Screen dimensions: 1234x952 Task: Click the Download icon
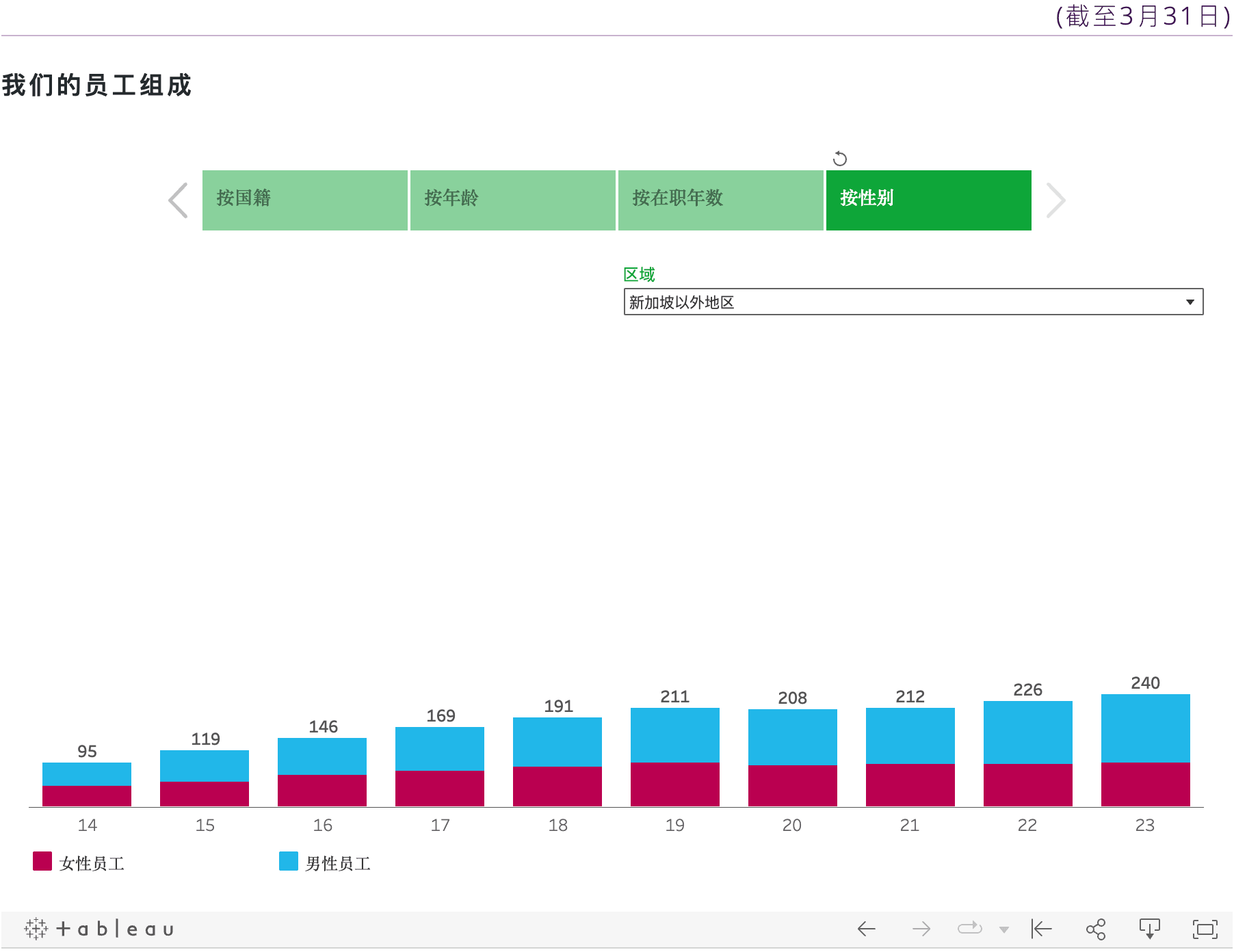click(x=1150, y=929)
